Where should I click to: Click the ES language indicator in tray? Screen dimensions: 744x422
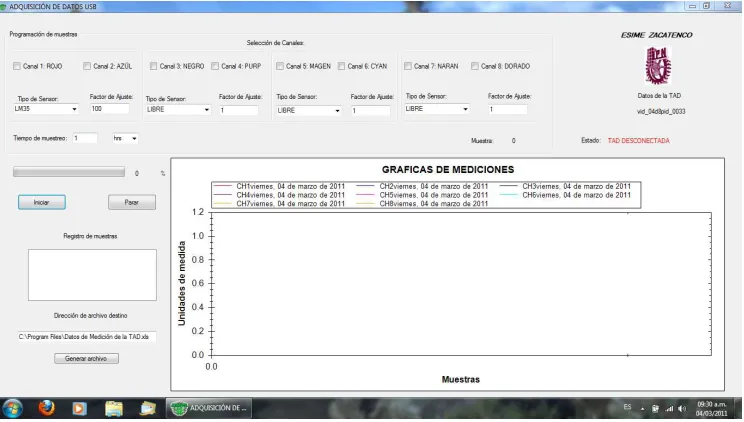pos(627,407)
